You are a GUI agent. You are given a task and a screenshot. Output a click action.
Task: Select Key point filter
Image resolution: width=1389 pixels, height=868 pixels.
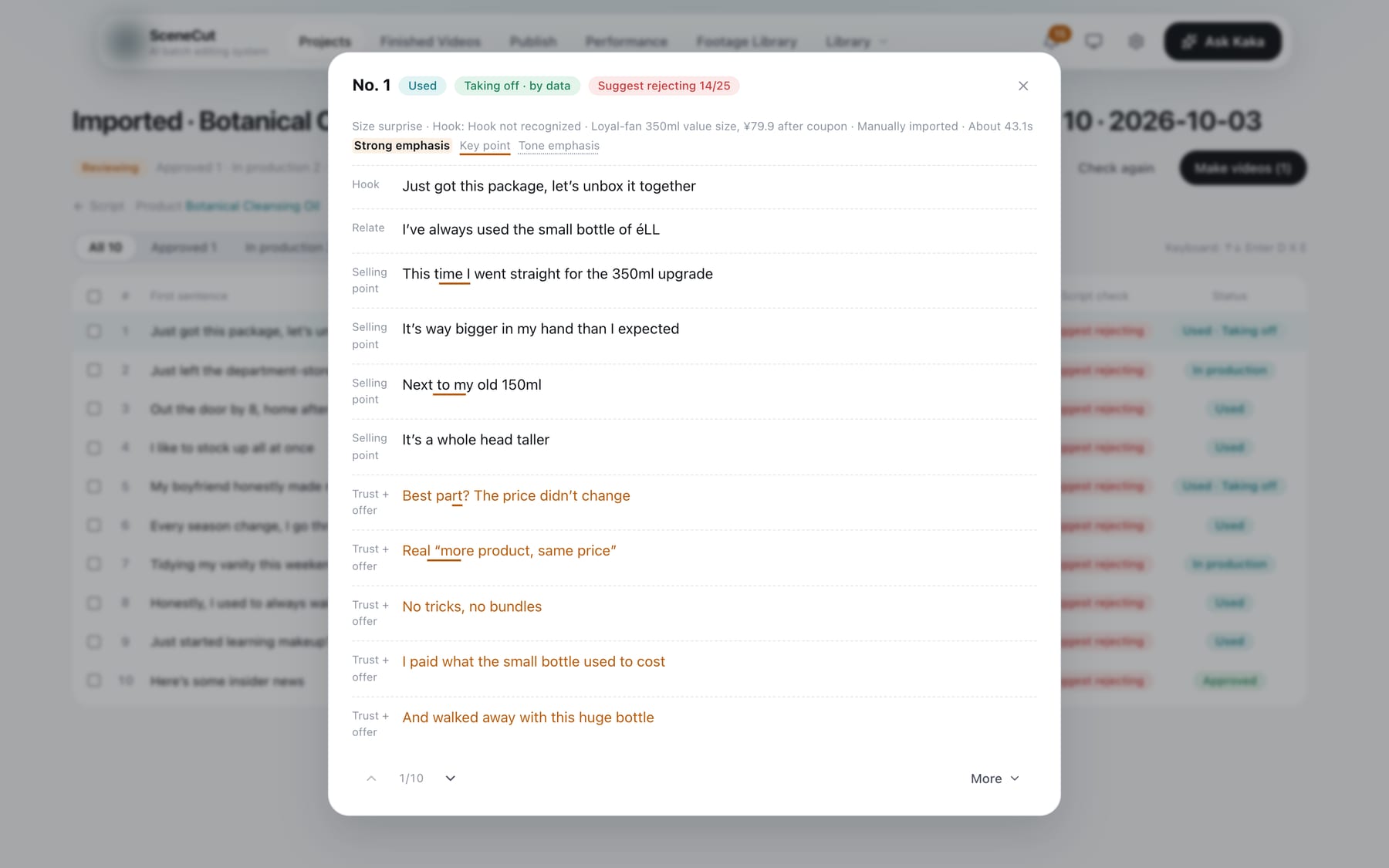pos(485,146)
